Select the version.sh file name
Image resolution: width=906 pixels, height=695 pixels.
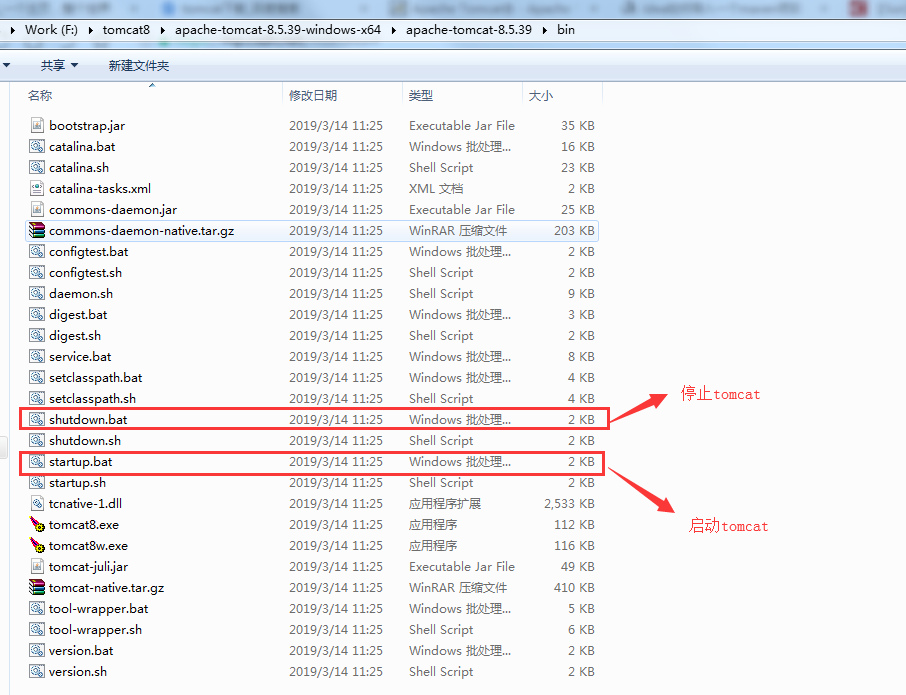pyautogui.click(x=78, y=671)
